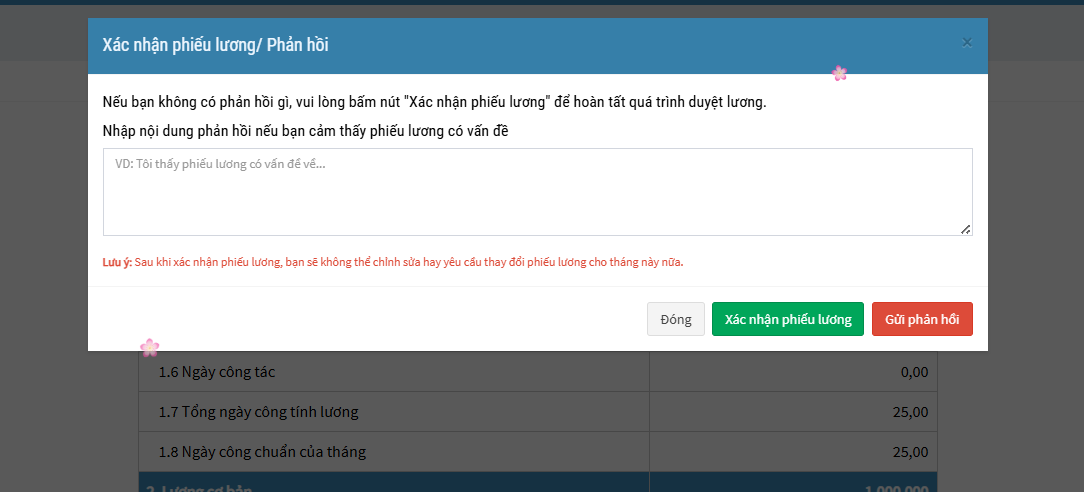The width and height of the screenshot is (1084, 492).
Task: Click the textarea resize handle corner
Action: (x=965, y=229)
